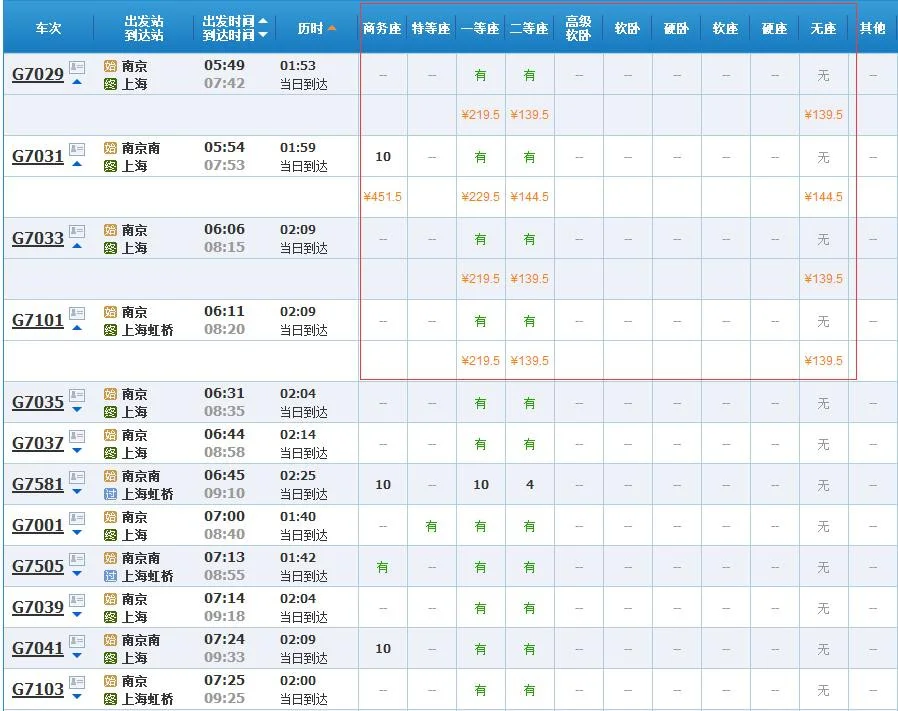Collapse fare details for train G7101
The height and width of the screenshot is (711, 898).
click(x=76, y=328)
